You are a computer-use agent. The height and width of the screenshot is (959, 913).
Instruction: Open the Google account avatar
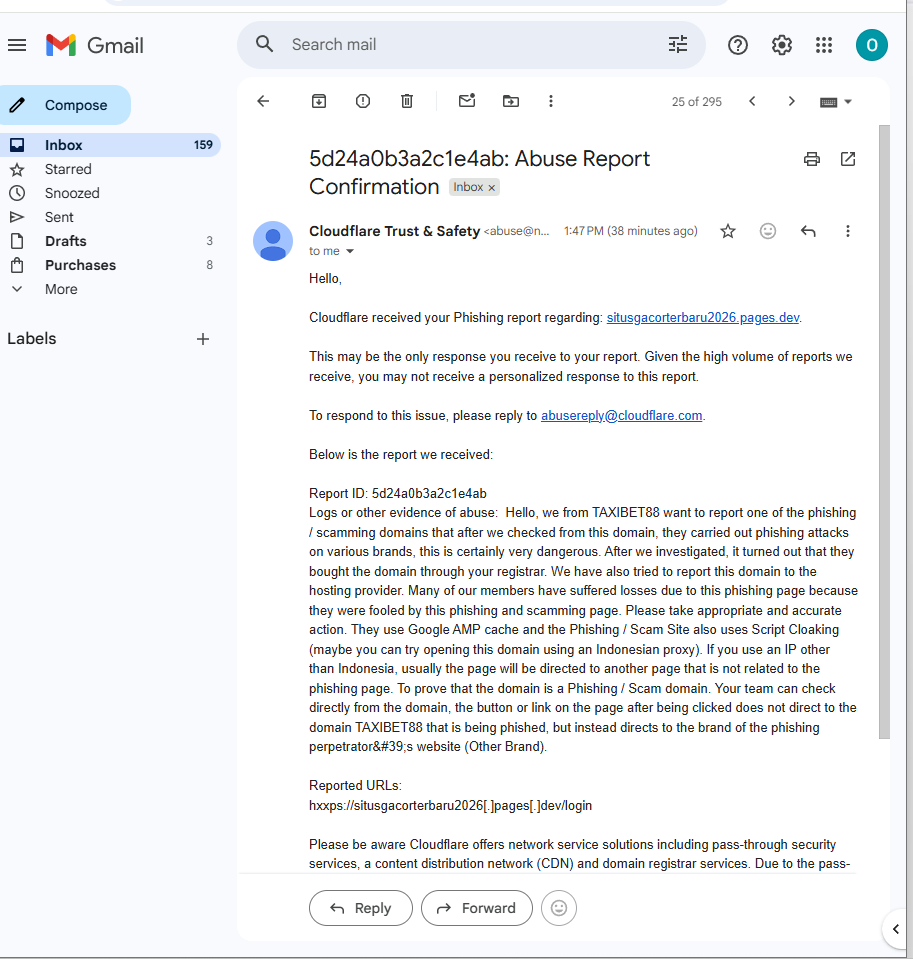click(871, 45)
